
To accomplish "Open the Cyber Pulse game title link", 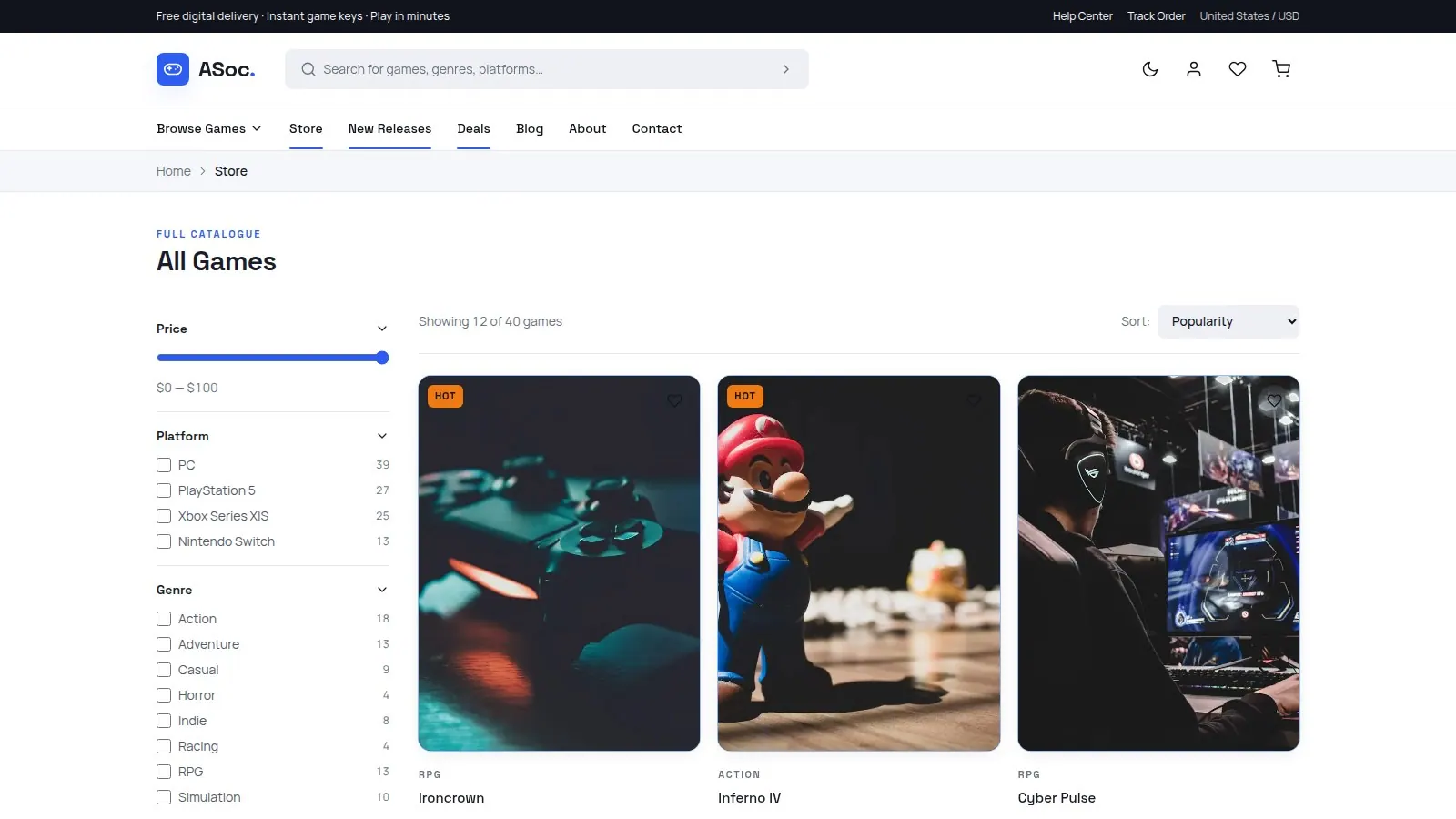I will point(1057,798).
